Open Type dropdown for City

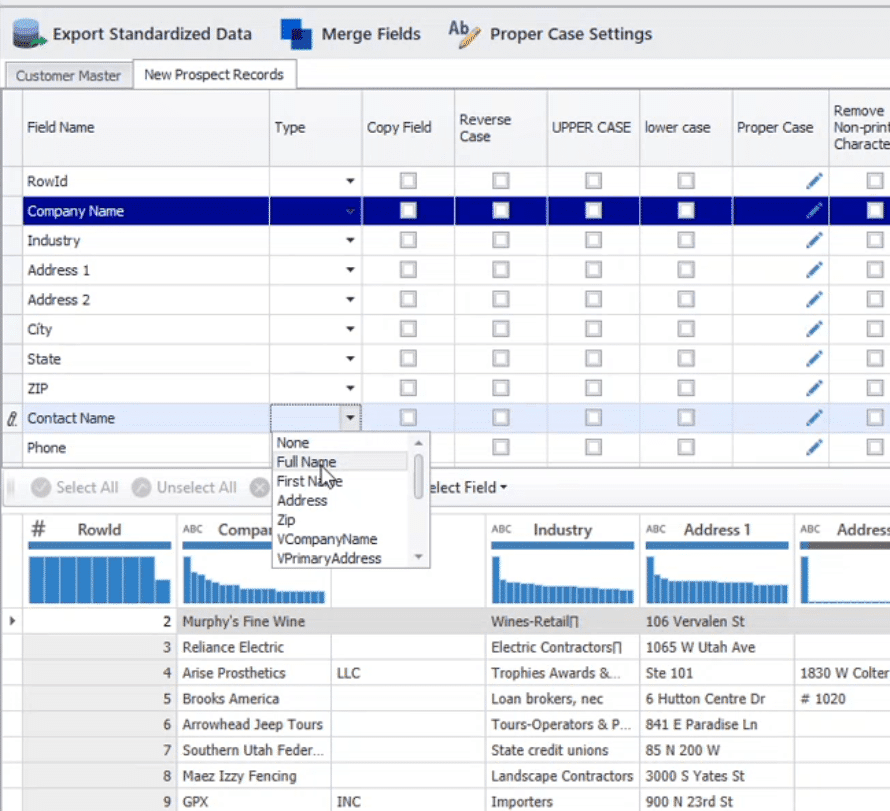point(350,329)
